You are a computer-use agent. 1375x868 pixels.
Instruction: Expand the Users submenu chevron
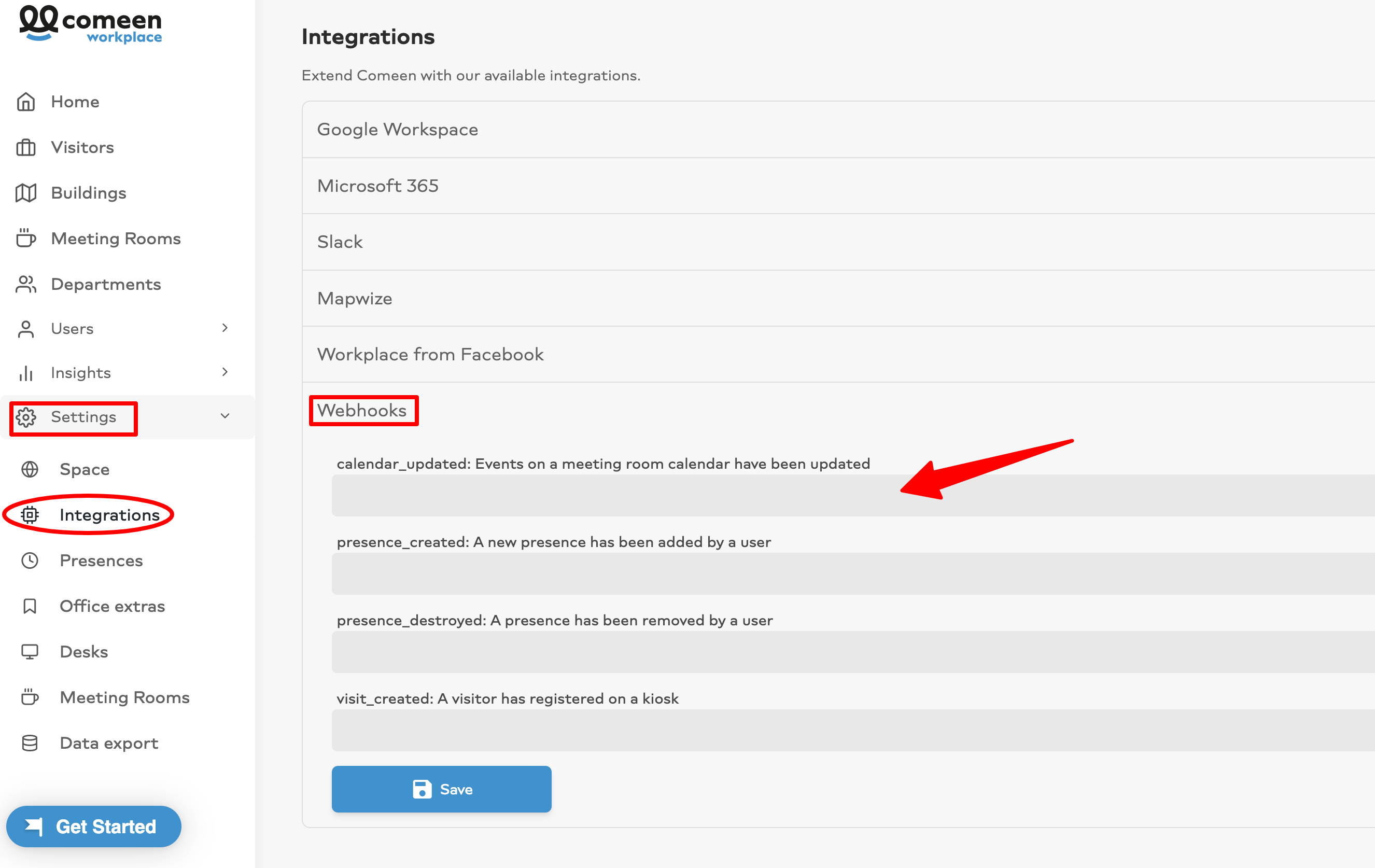225,328
